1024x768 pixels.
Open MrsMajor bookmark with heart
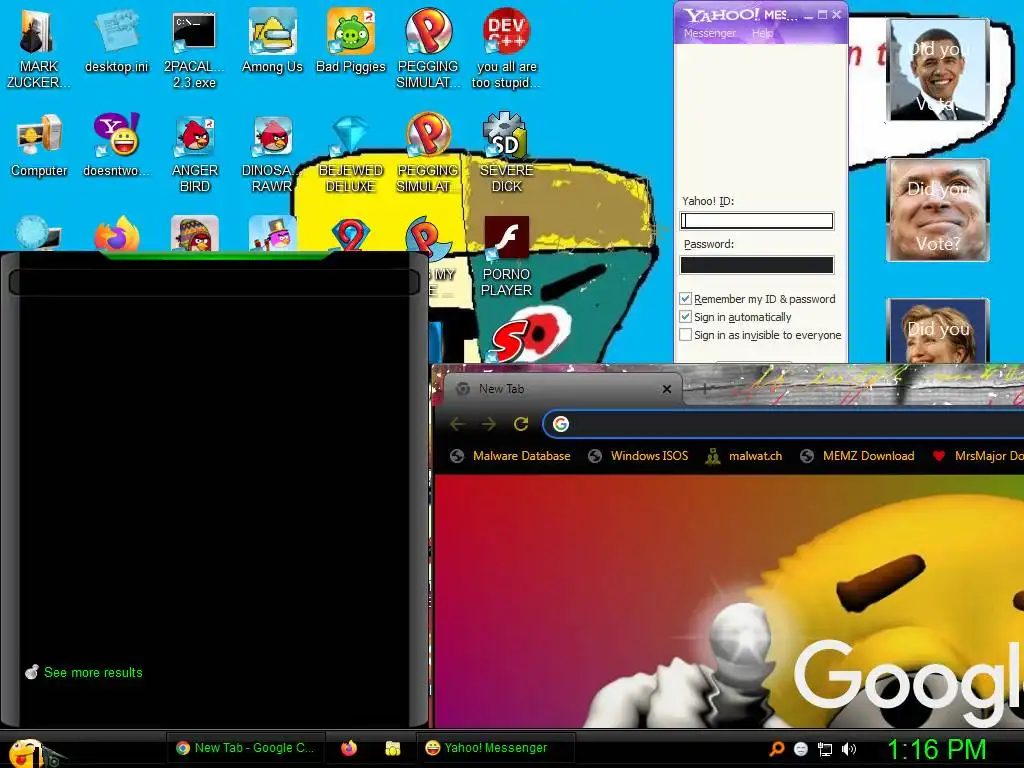coord(977,456)
